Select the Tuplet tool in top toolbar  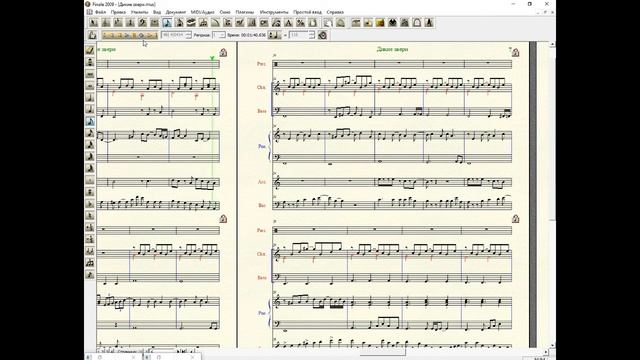pos(203,23)
